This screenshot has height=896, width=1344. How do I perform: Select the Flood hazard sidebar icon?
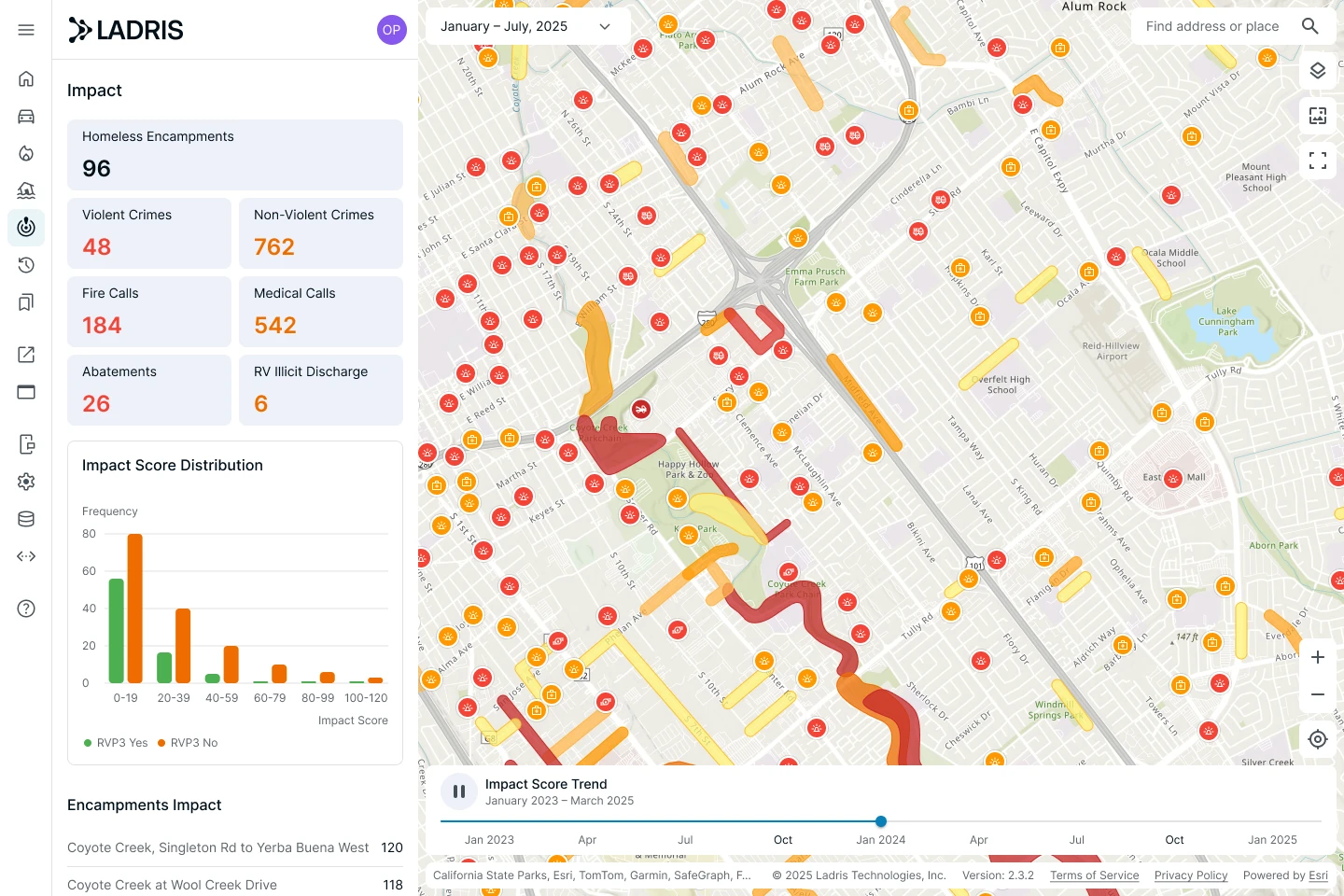(x=26, y=190)
